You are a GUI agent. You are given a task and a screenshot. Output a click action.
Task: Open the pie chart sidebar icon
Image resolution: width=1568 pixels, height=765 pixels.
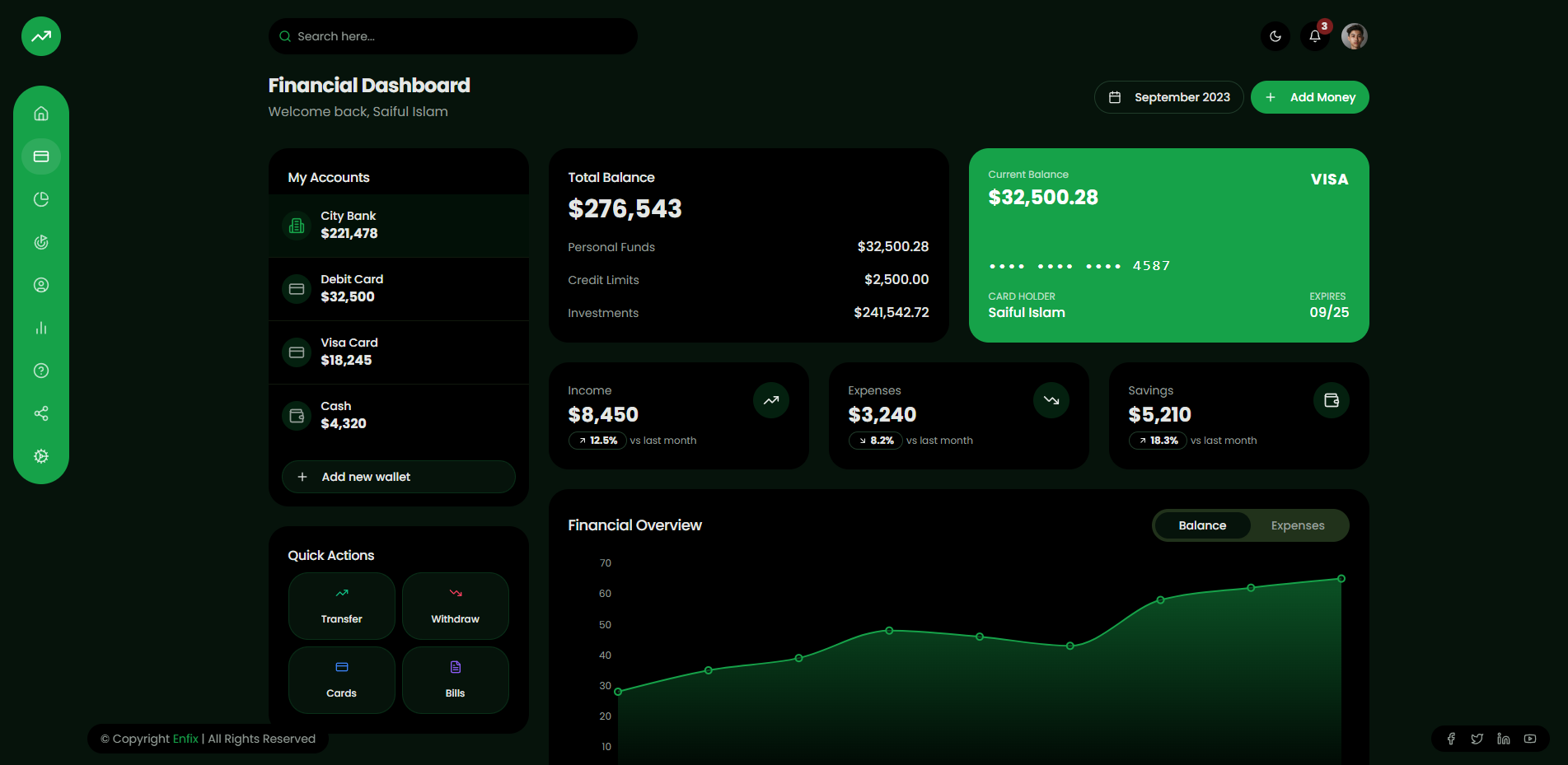(x=41, y=199)
